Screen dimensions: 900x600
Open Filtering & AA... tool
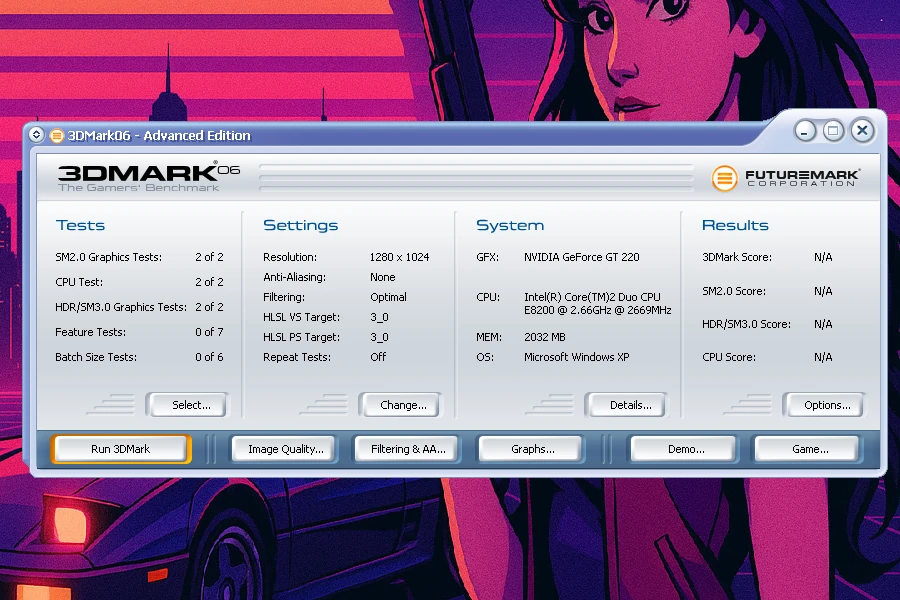tap(408, 449)
